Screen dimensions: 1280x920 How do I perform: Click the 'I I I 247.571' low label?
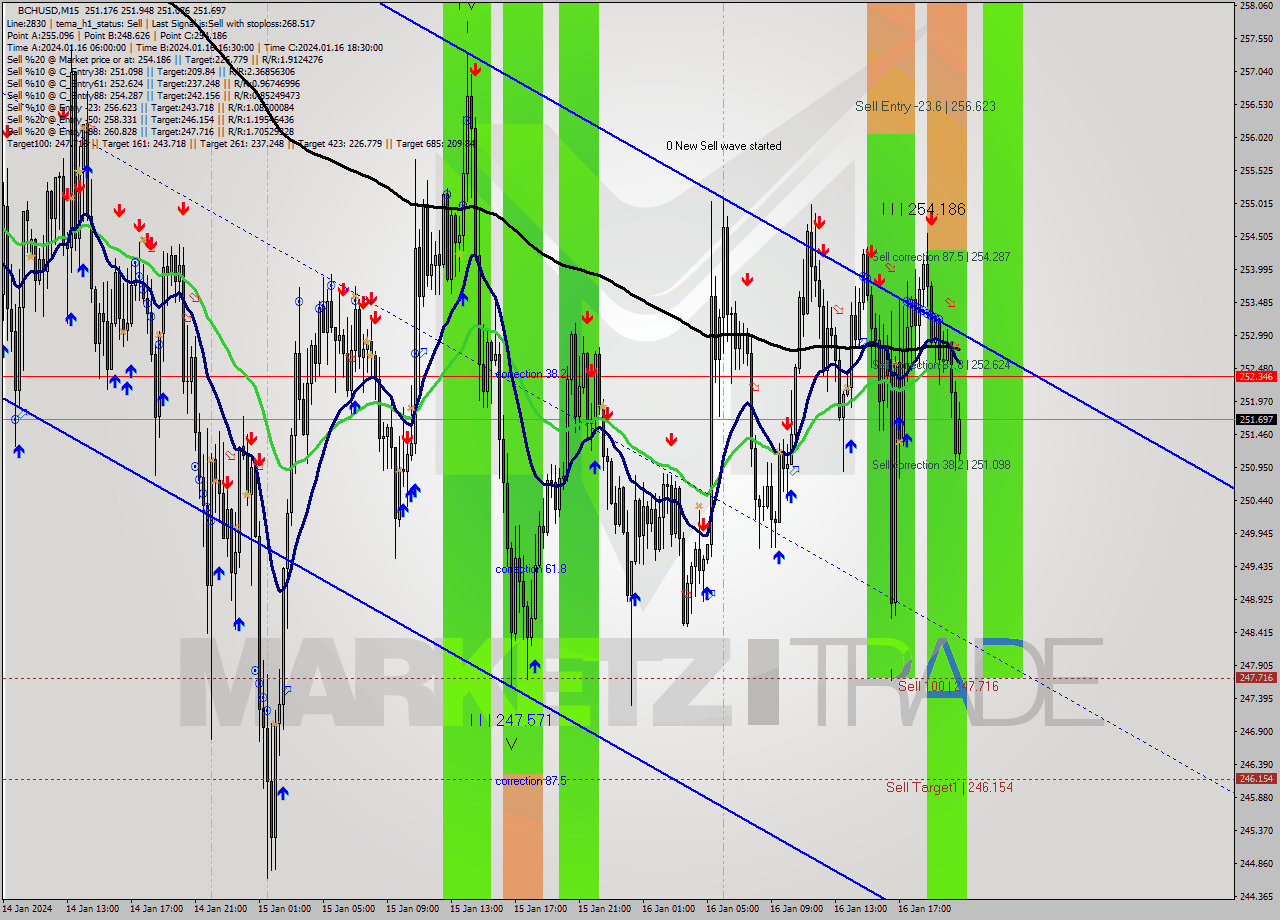click(510, 720)
